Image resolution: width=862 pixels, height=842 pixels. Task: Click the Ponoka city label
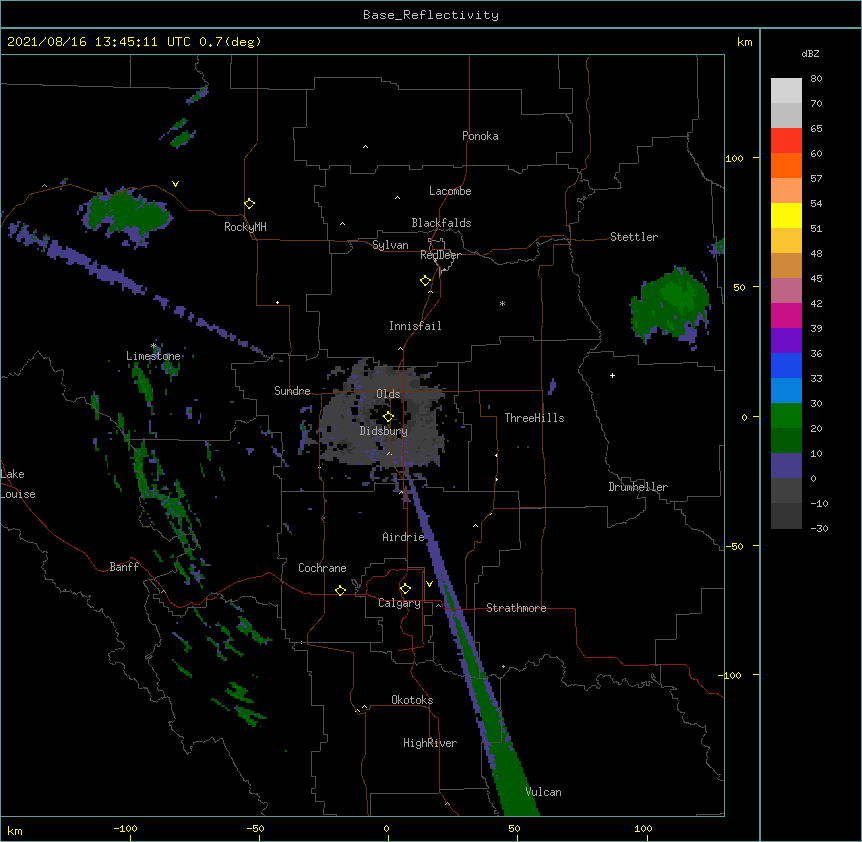pos(480,136)
